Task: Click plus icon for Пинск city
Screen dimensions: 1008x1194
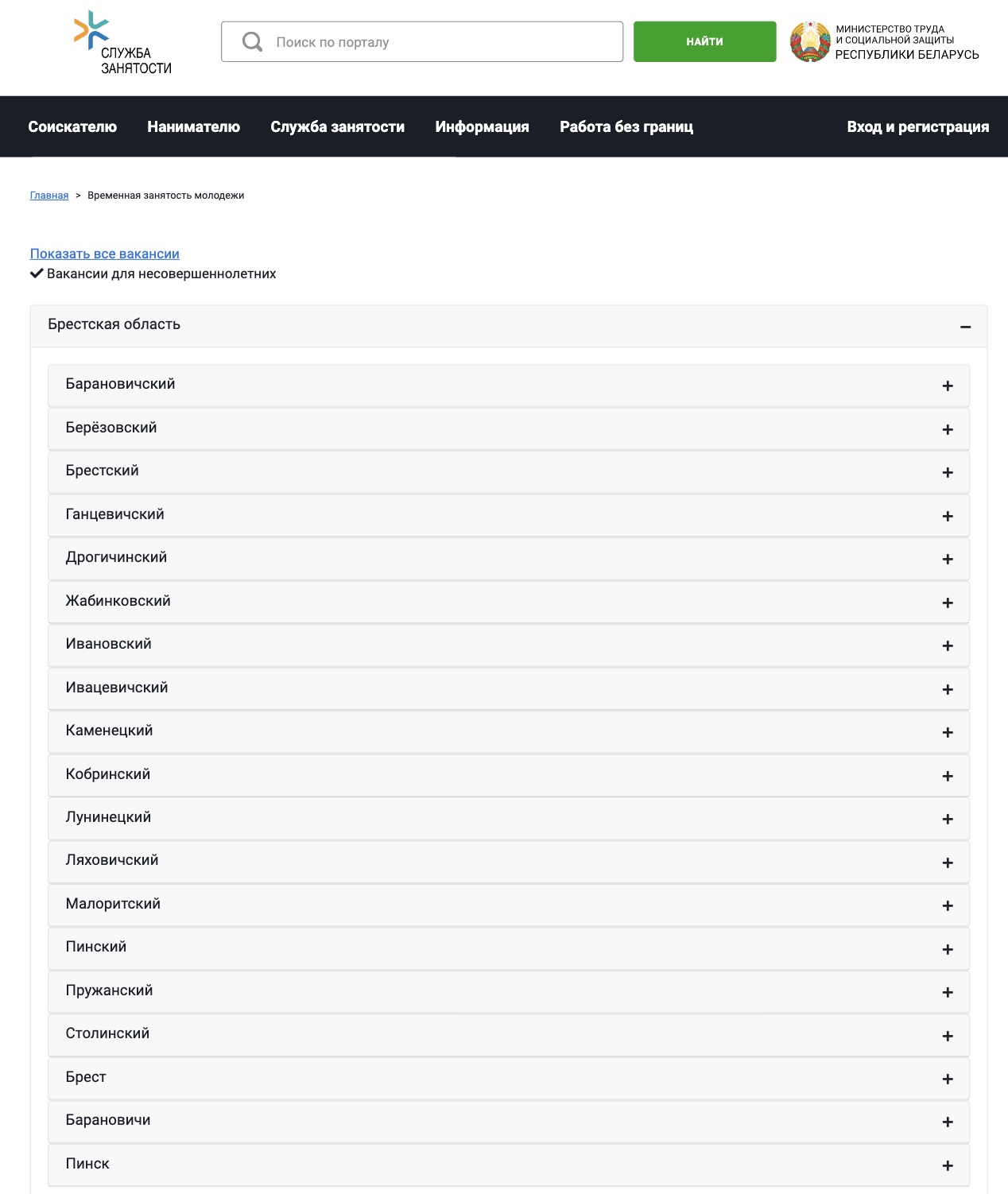Action: pyautogui.click(x=947, y=1165)
